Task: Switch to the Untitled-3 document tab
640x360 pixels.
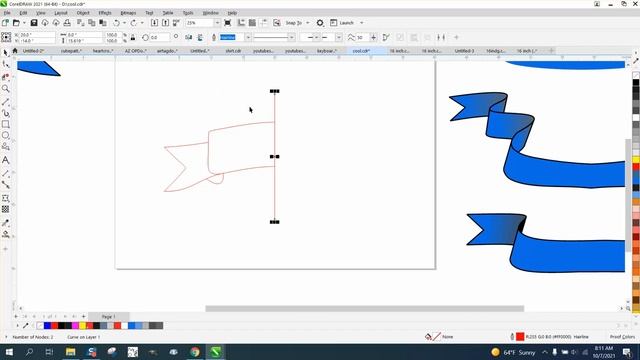Action: [x=464, y=51]
